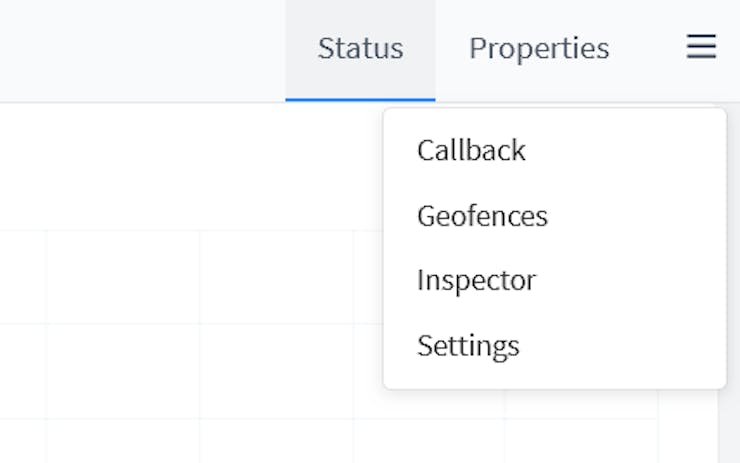Viewport: 740px width, 463px height.
Task: Show the Settings page
Action: click(x=468, y=346)
